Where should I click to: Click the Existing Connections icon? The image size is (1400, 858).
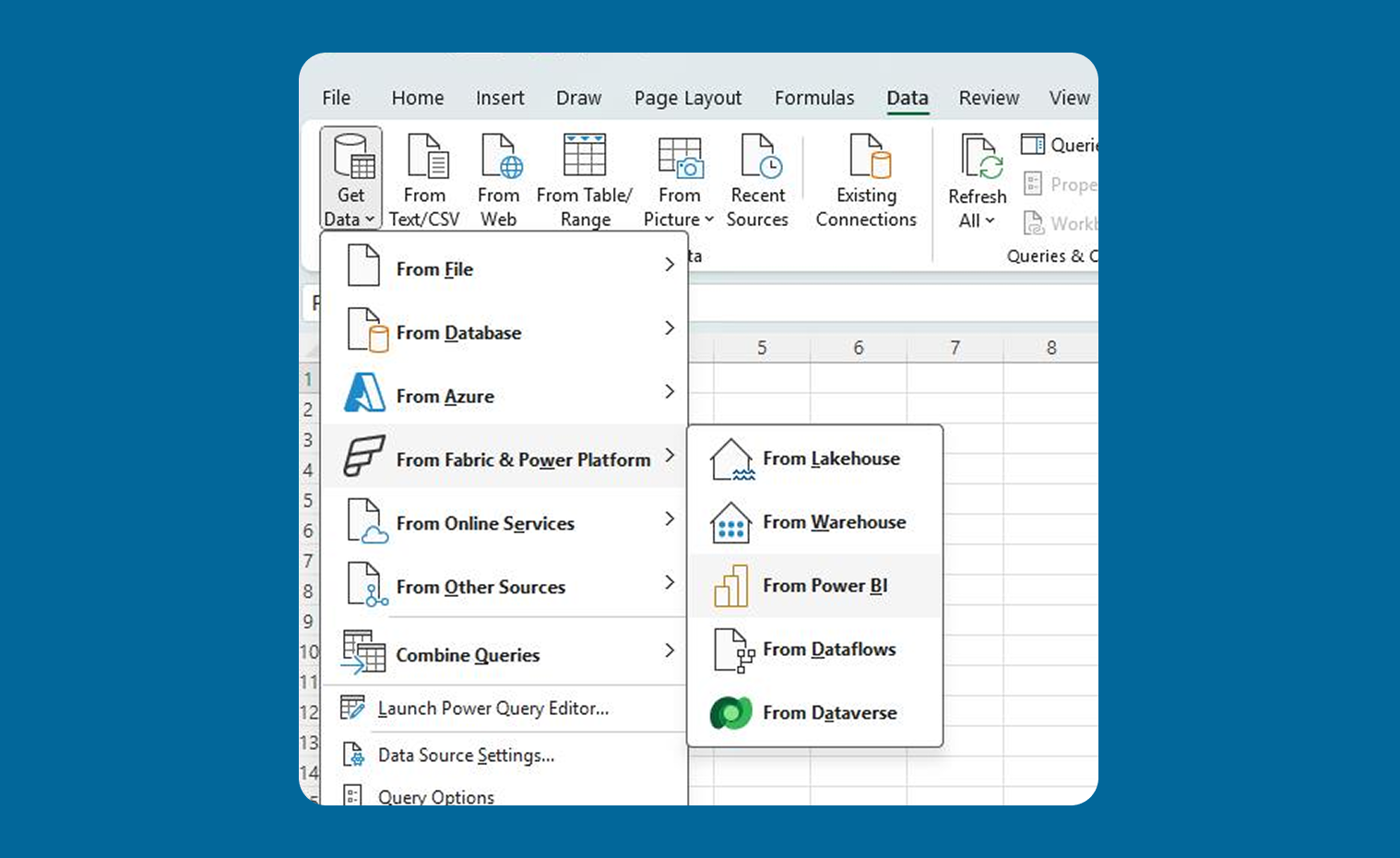[x=866, y=158]
